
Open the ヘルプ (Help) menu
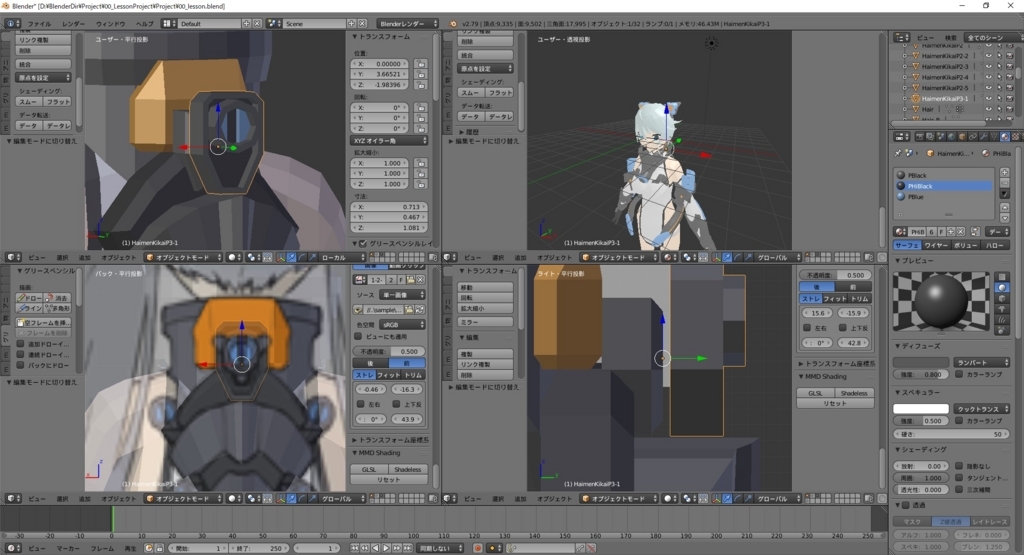tap(144, 24)
